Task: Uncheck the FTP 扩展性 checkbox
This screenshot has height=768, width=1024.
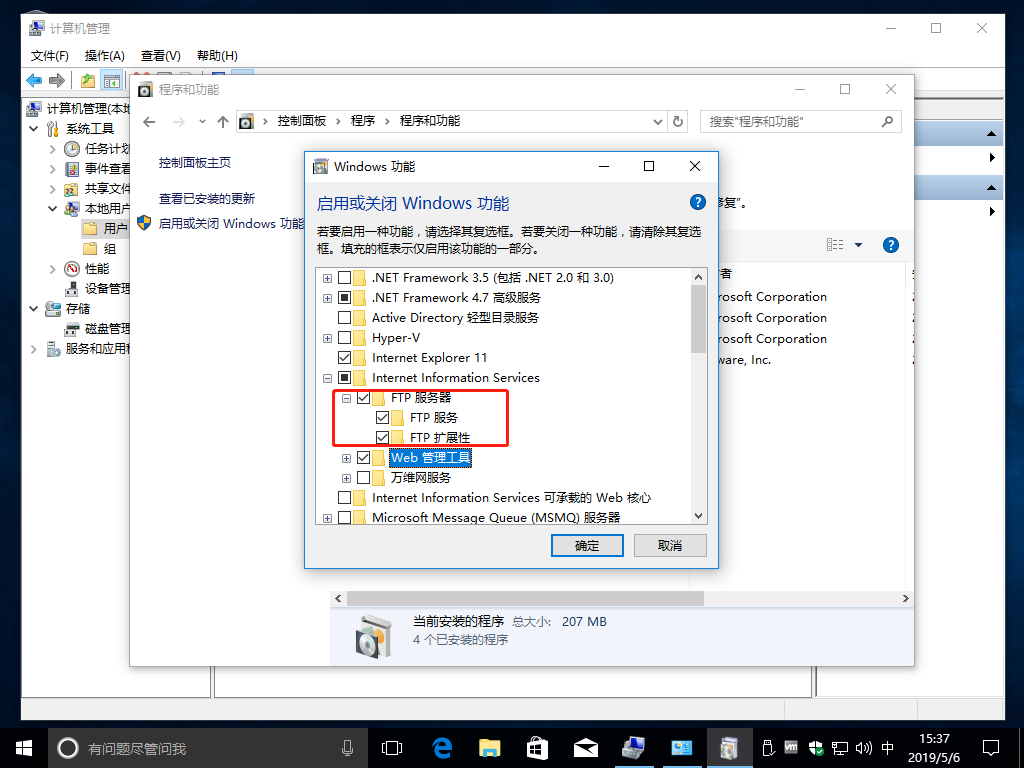Action: 383,438
